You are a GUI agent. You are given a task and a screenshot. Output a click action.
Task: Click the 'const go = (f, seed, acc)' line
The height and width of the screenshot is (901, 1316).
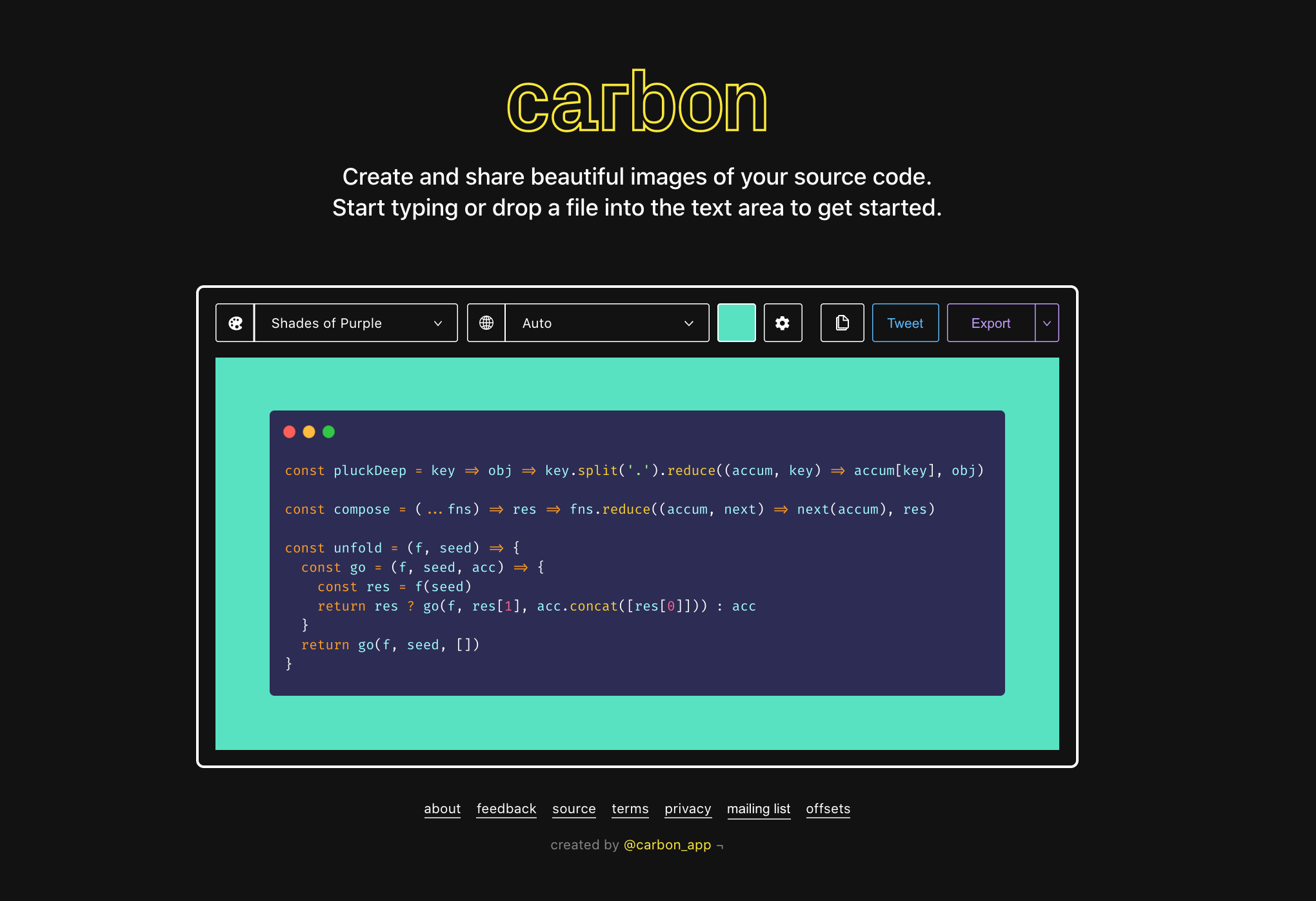click(x=423, y=567)
